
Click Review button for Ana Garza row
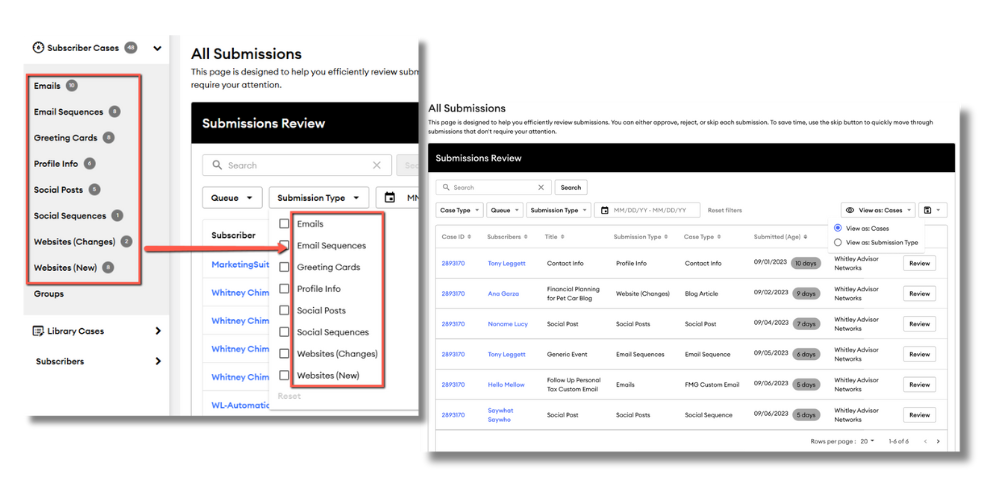[918, 294]
